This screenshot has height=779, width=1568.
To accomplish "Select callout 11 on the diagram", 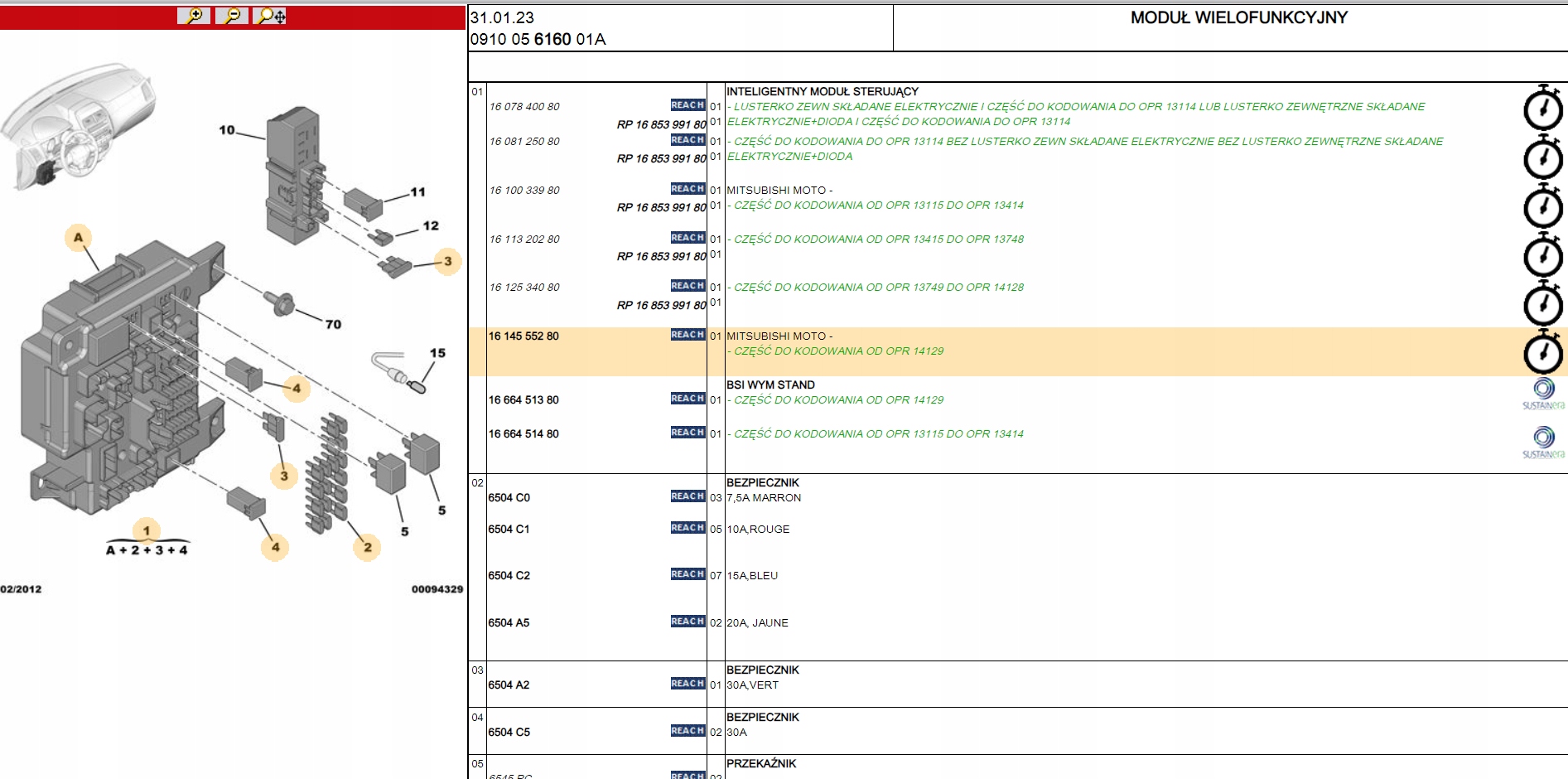I will (418, 192).
